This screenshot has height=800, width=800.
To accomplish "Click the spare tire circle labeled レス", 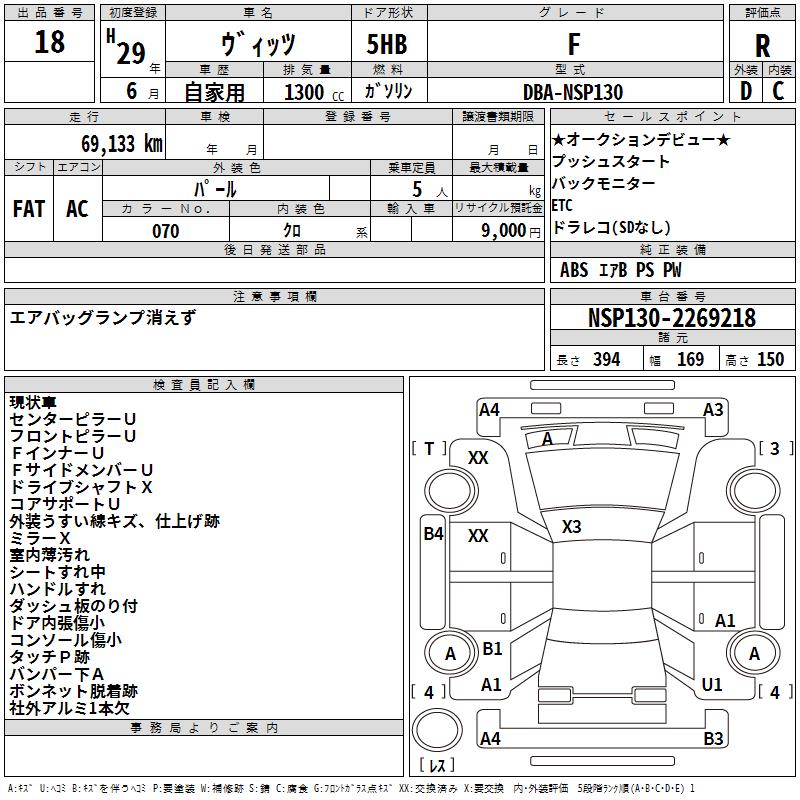I will (x=437, y=730).
